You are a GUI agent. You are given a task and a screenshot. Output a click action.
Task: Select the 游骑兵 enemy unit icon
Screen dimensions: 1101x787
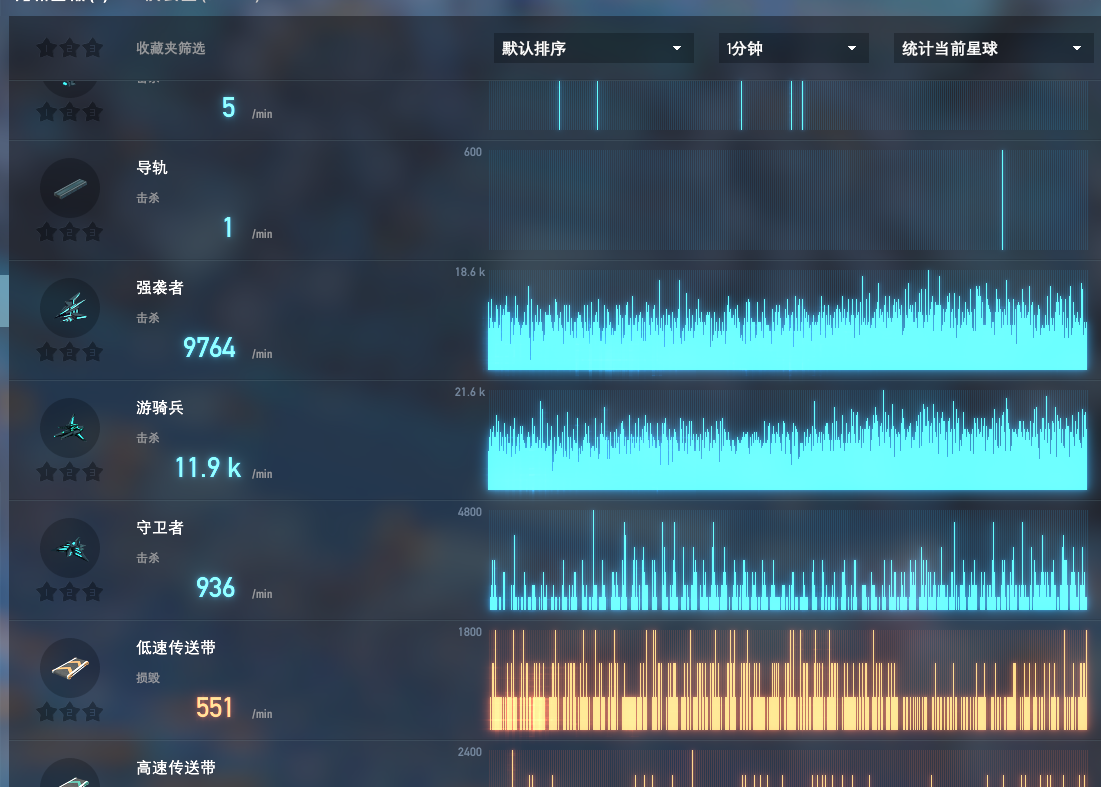click(x=69, y=428)
